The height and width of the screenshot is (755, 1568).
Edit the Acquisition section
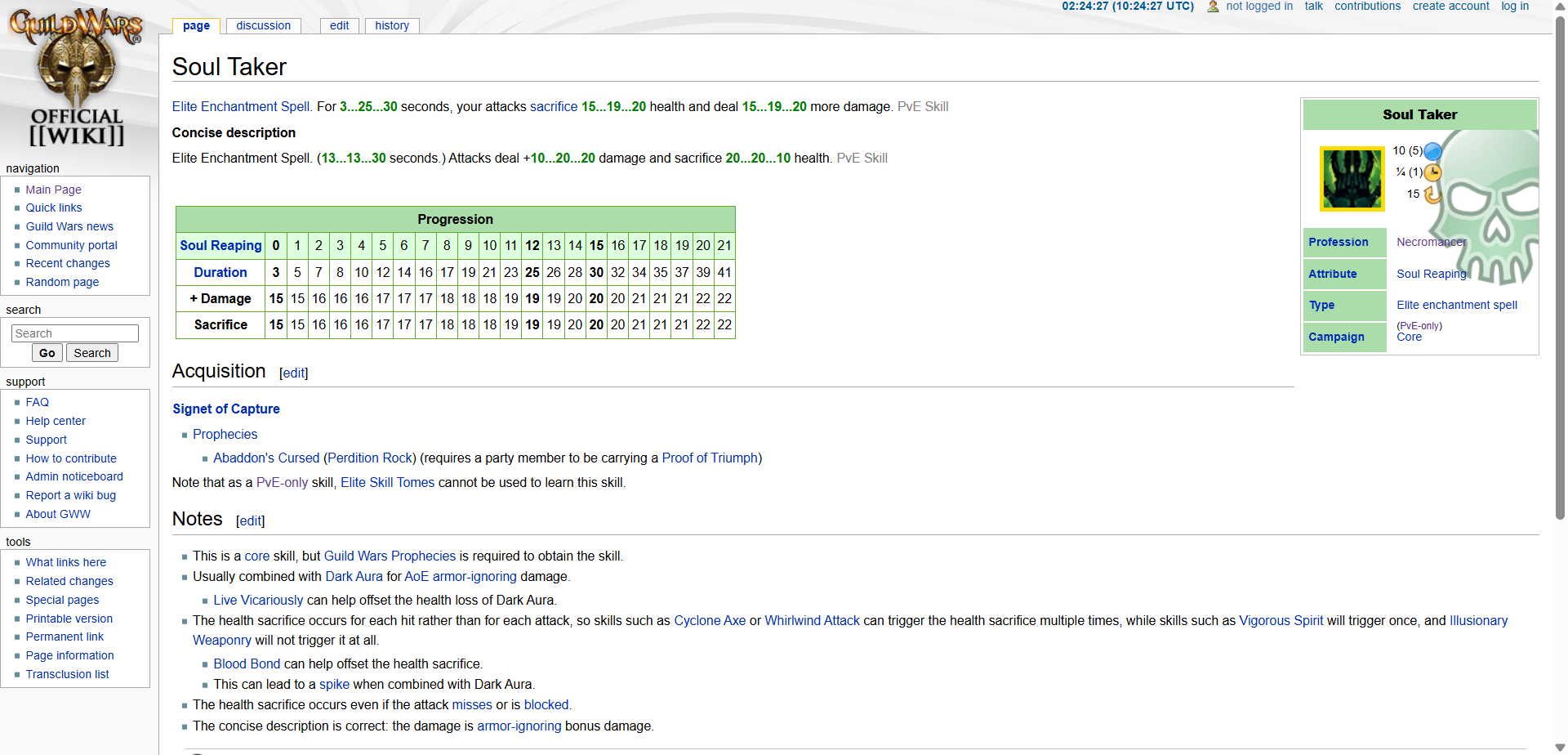click(294, 373)
